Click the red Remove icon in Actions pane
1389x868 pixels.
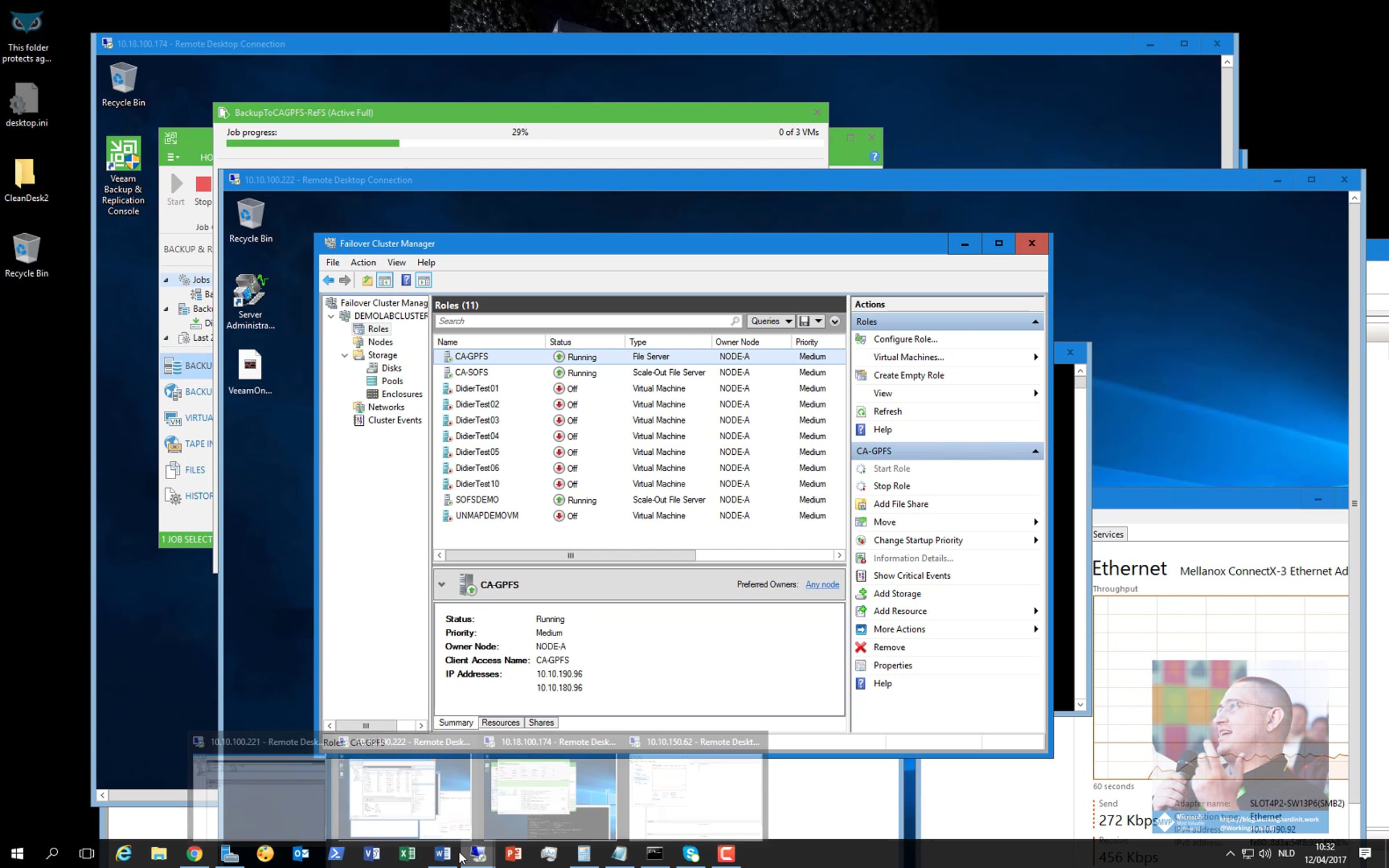click(x=861, y=648)
